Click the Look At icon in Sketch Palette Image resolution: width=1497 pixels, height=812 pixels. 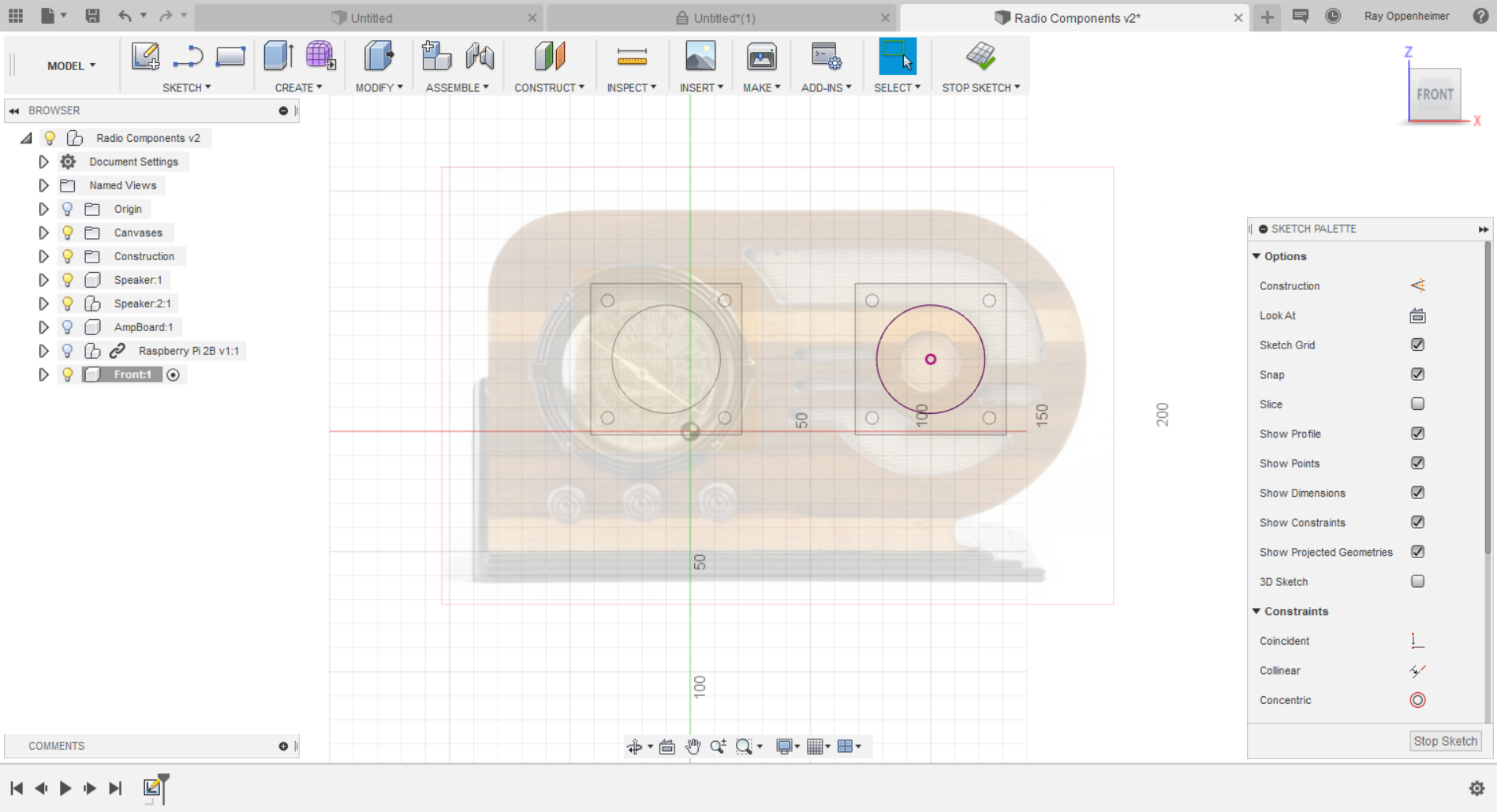(1417, 315)
